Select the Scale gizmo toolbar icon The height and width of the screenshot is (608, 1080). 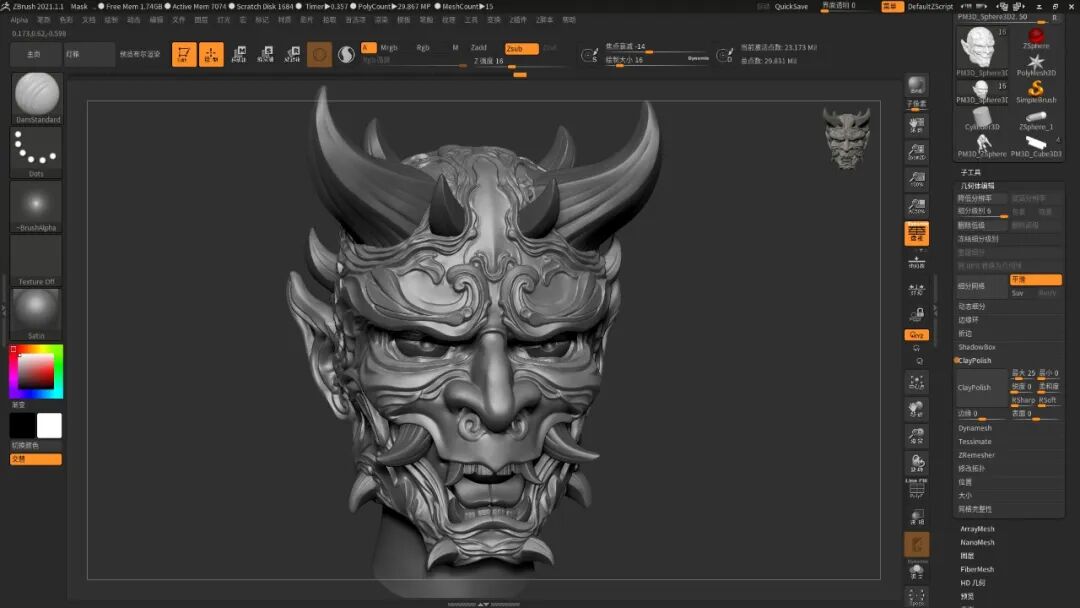[266, 54]
